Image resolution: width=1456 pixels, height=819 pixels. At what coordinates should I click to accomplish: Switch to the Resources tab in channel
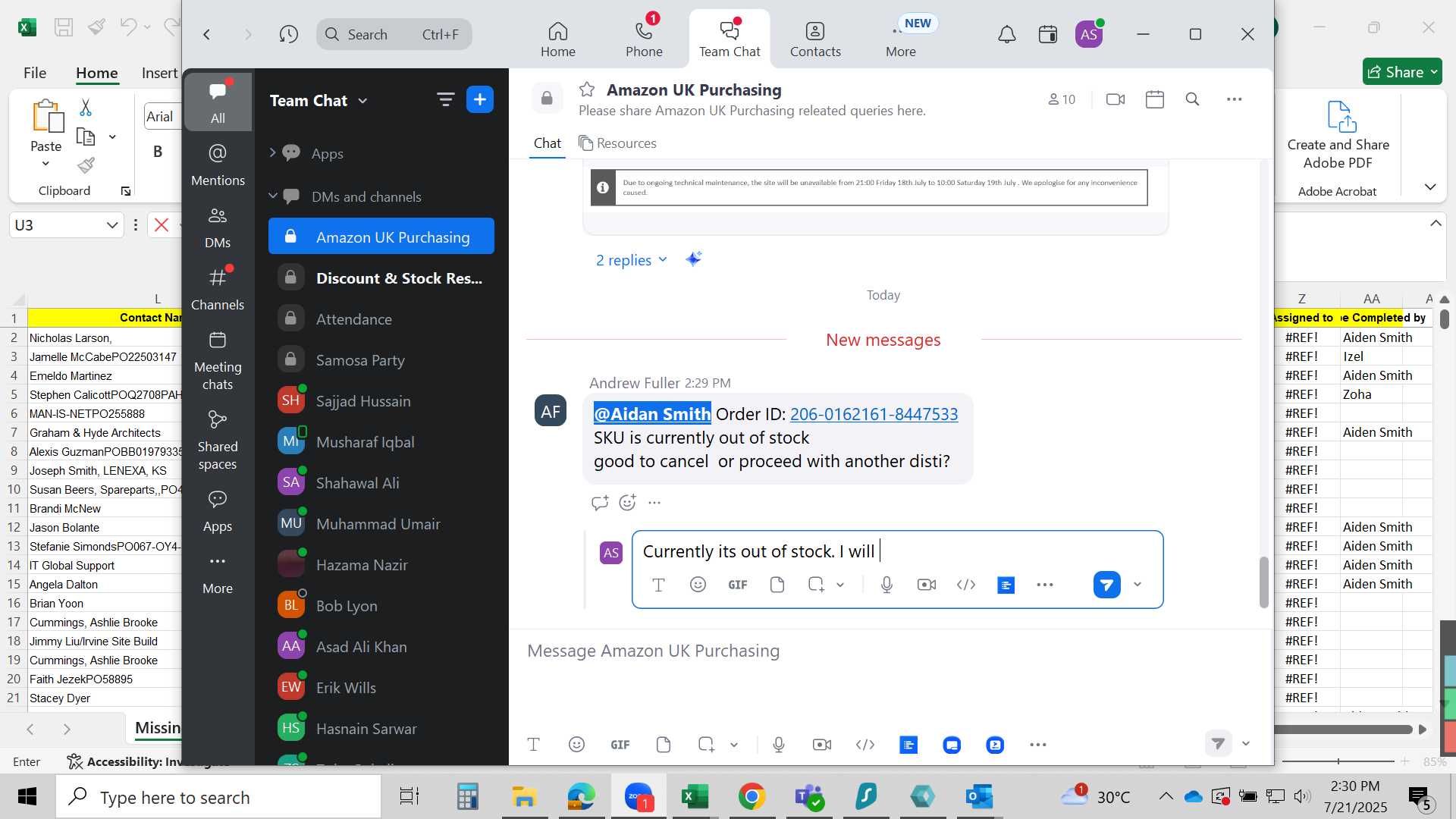tap(617, 143)
